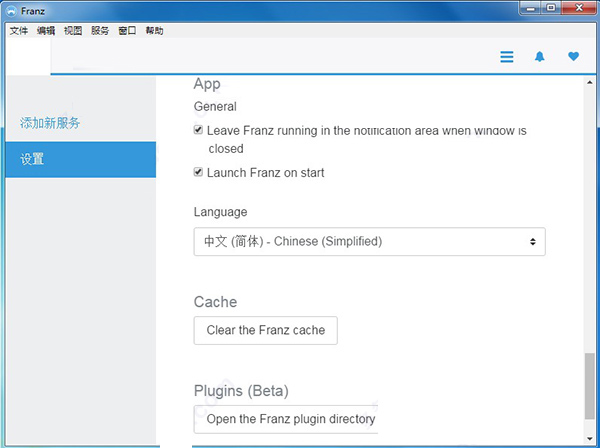
Task: Minimize the Franz window
Action: [531, 8]
